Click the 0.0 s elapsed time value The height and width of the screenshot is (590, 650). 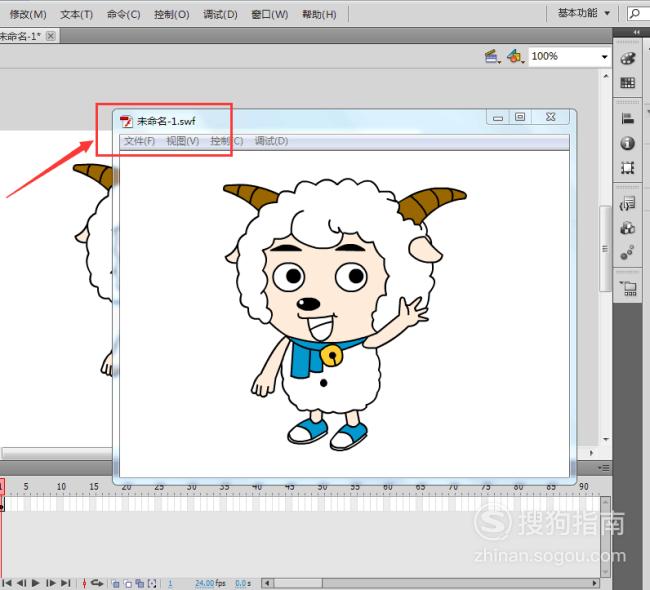pos(243,583)
